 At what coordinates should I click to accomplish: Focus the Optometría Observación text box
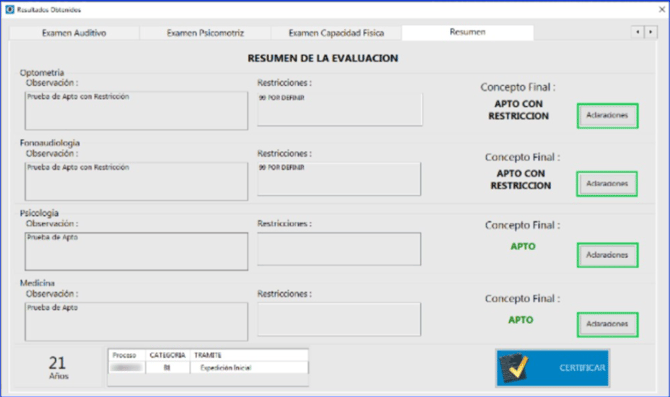pos(136,111)
